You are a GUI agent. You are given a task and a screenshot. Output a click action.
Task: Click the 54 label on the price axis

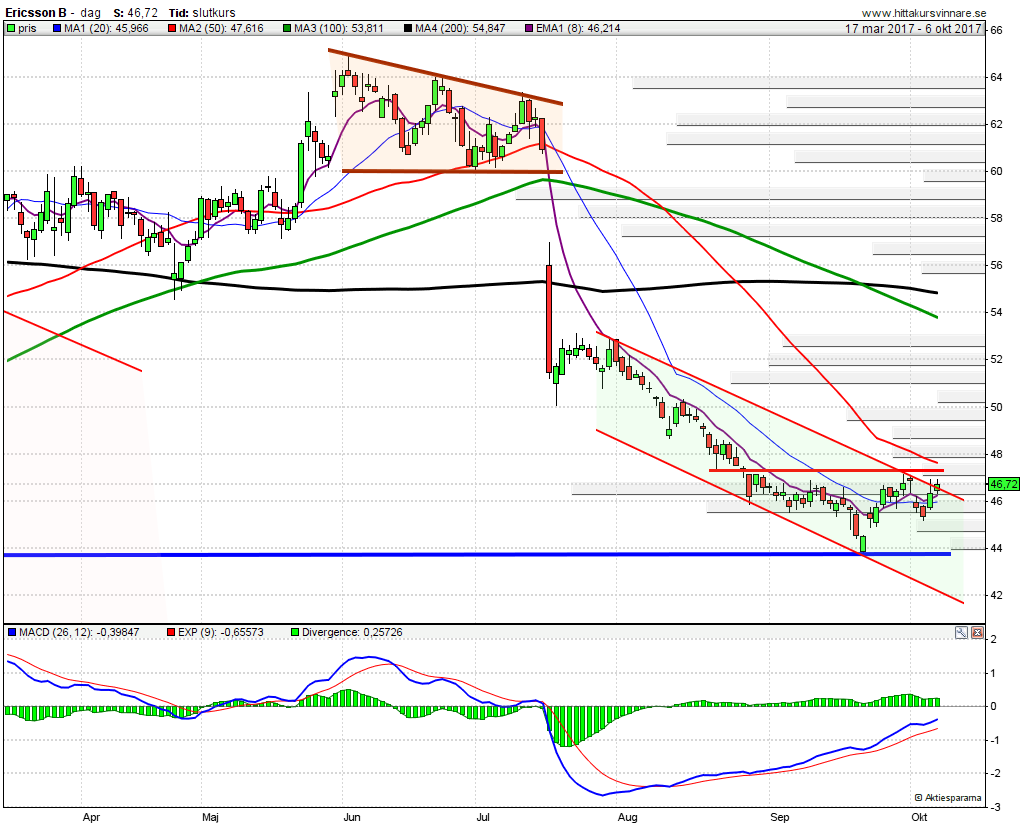[x=996, y=312]
